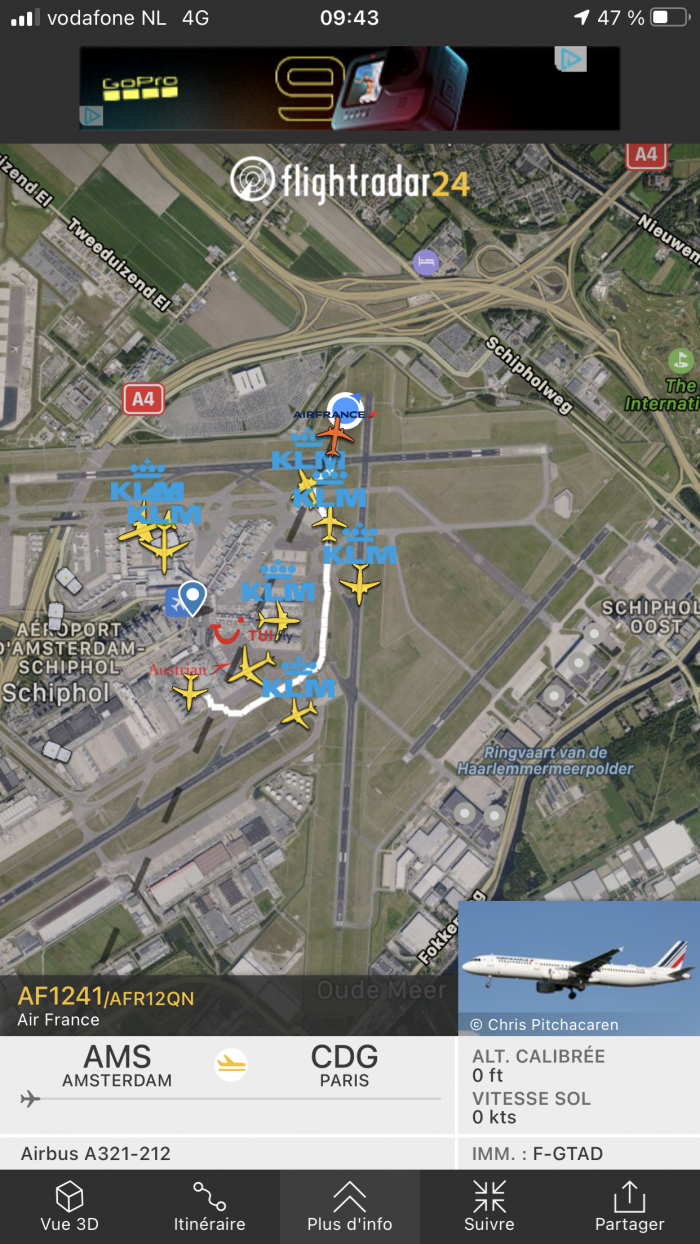
Task: Tap the CDG Paris destination airport
Action: point(345,1065)
